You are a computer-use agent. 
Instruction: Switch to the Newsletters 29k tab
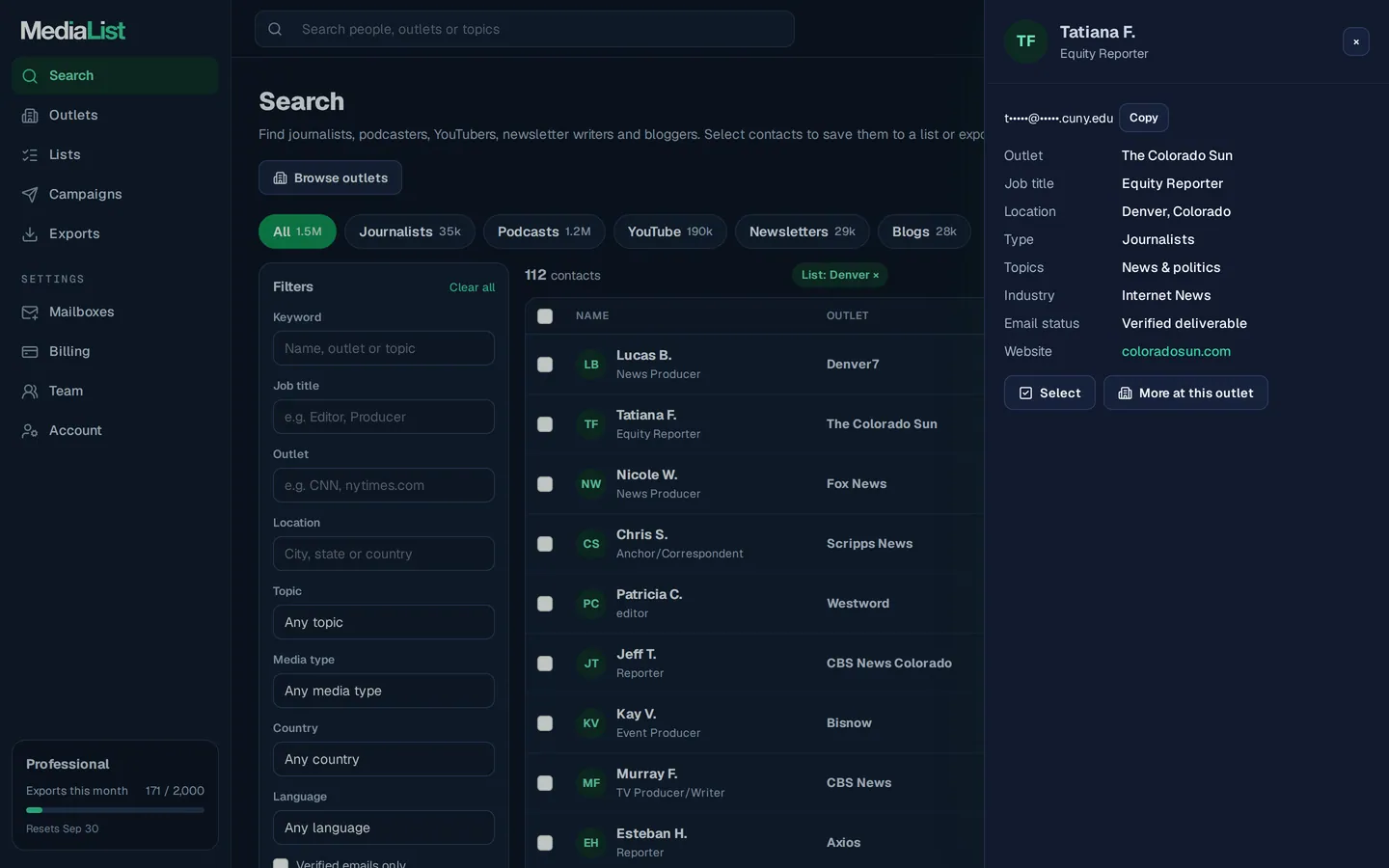tap(803, 231)
